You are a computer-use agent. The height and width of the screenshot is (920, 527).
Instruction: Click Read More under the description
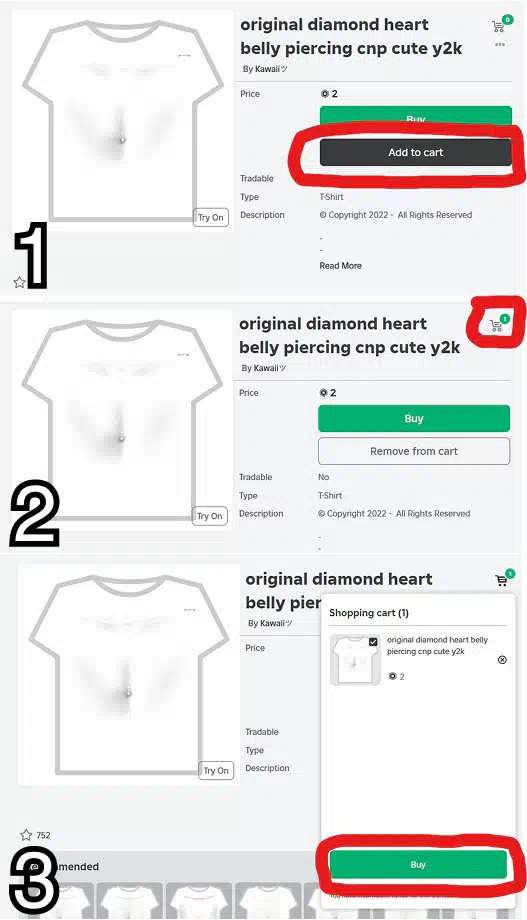pos(340,266)
